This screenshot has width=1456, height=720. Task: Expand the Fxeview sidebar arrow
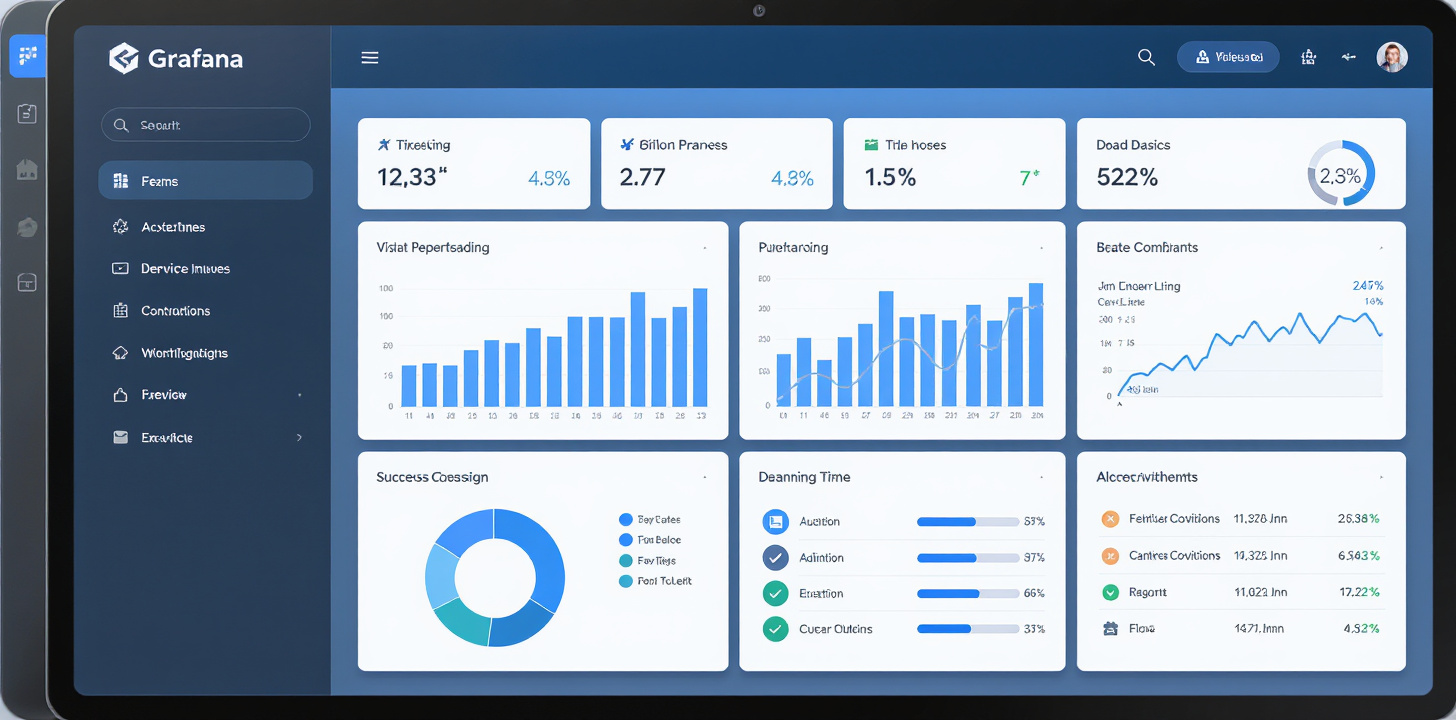[x=299, y=396]
